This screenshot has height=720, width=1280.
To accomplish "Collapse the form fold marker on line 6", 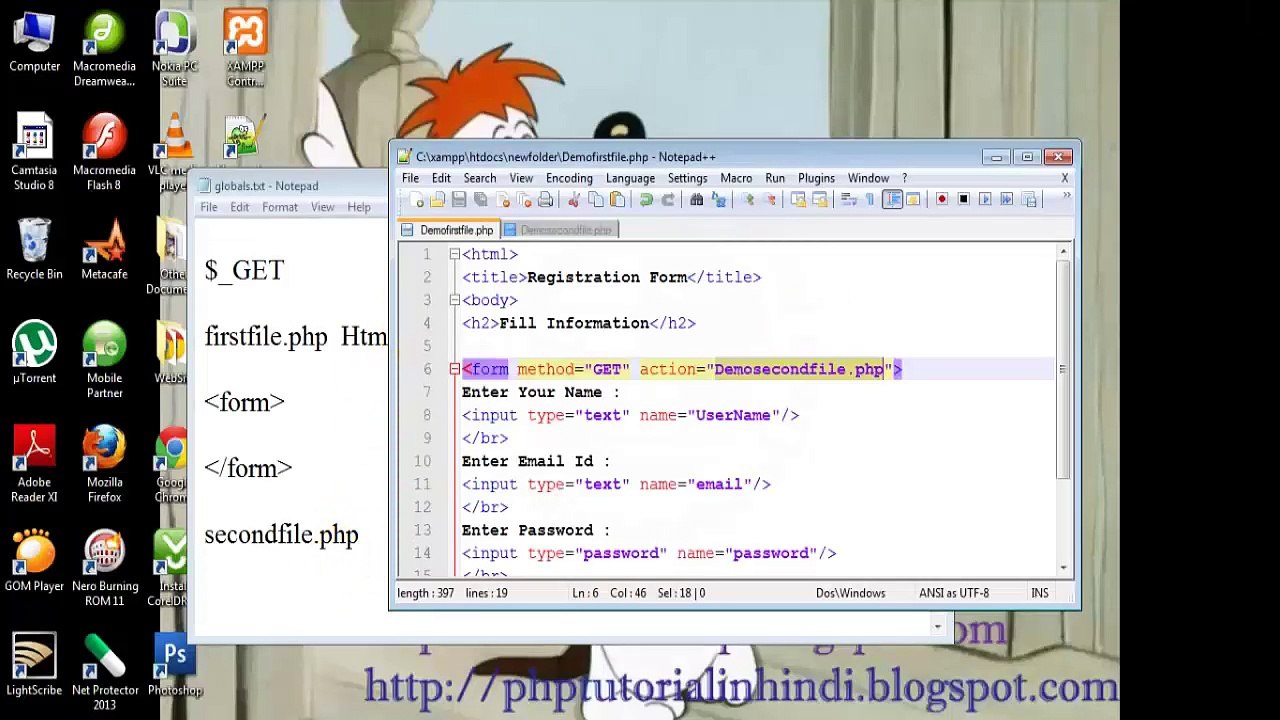I will coord(454,369).
